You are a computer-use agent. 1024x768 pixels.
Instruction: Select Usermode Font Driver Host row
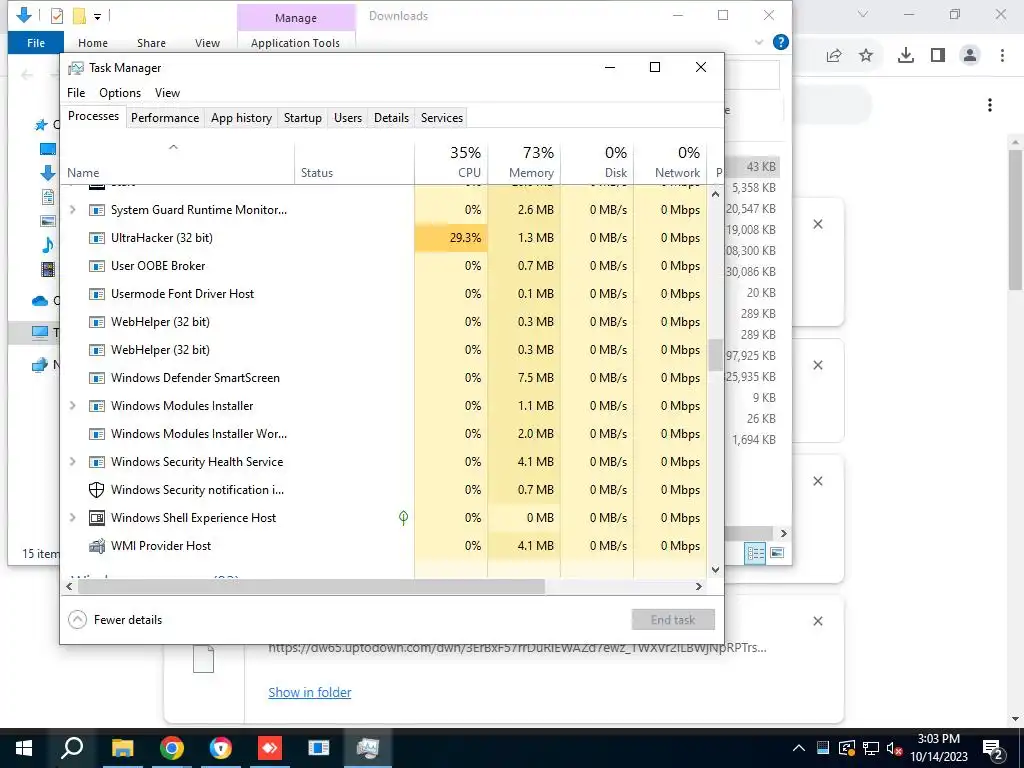pyautogui.click(x=383, y=294)
